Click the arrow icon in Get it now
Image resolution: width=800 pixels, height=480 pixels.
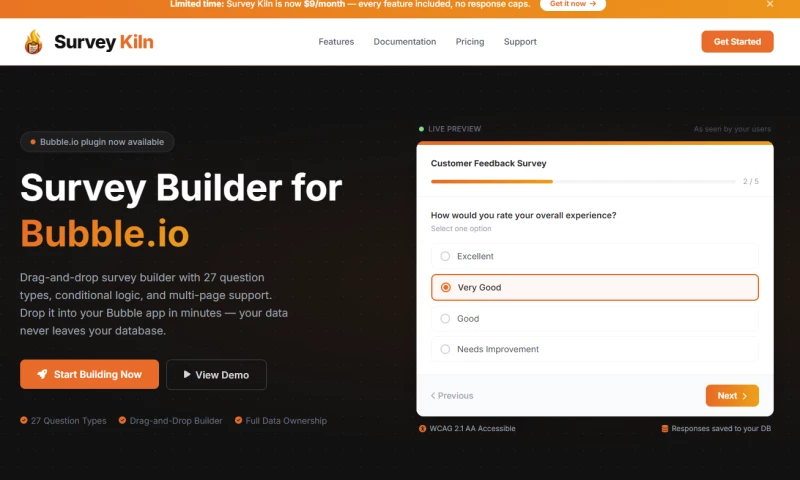(592, 4)
